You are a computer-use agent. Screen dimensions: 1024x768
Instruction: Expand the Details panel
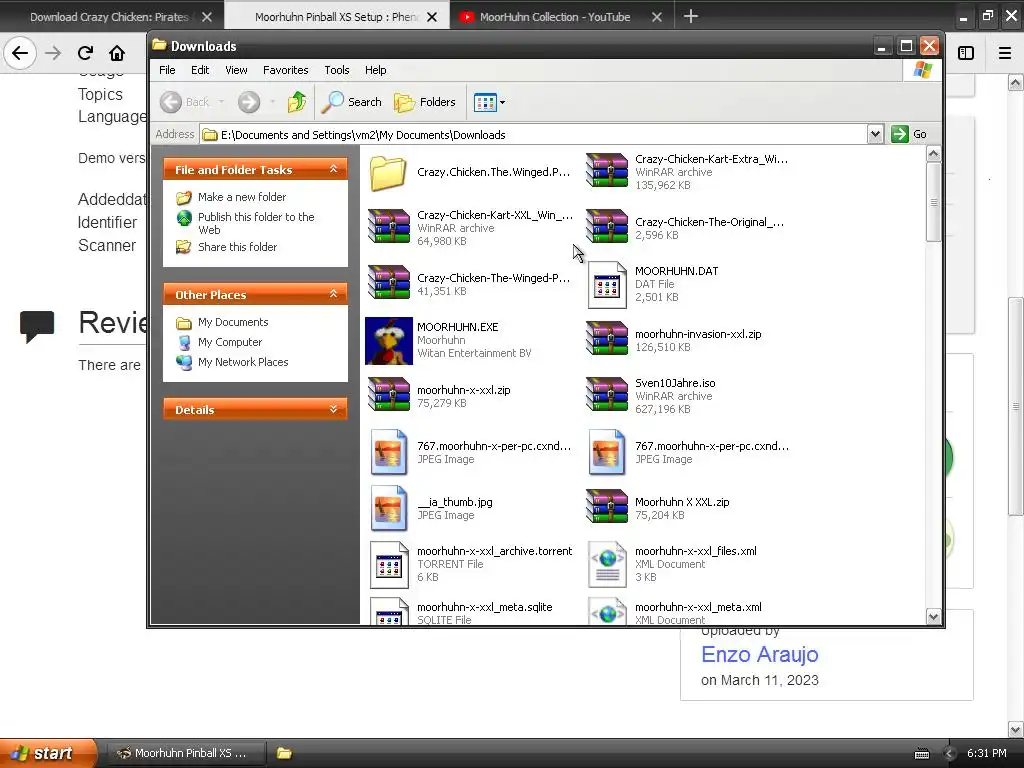coord(334,409)
